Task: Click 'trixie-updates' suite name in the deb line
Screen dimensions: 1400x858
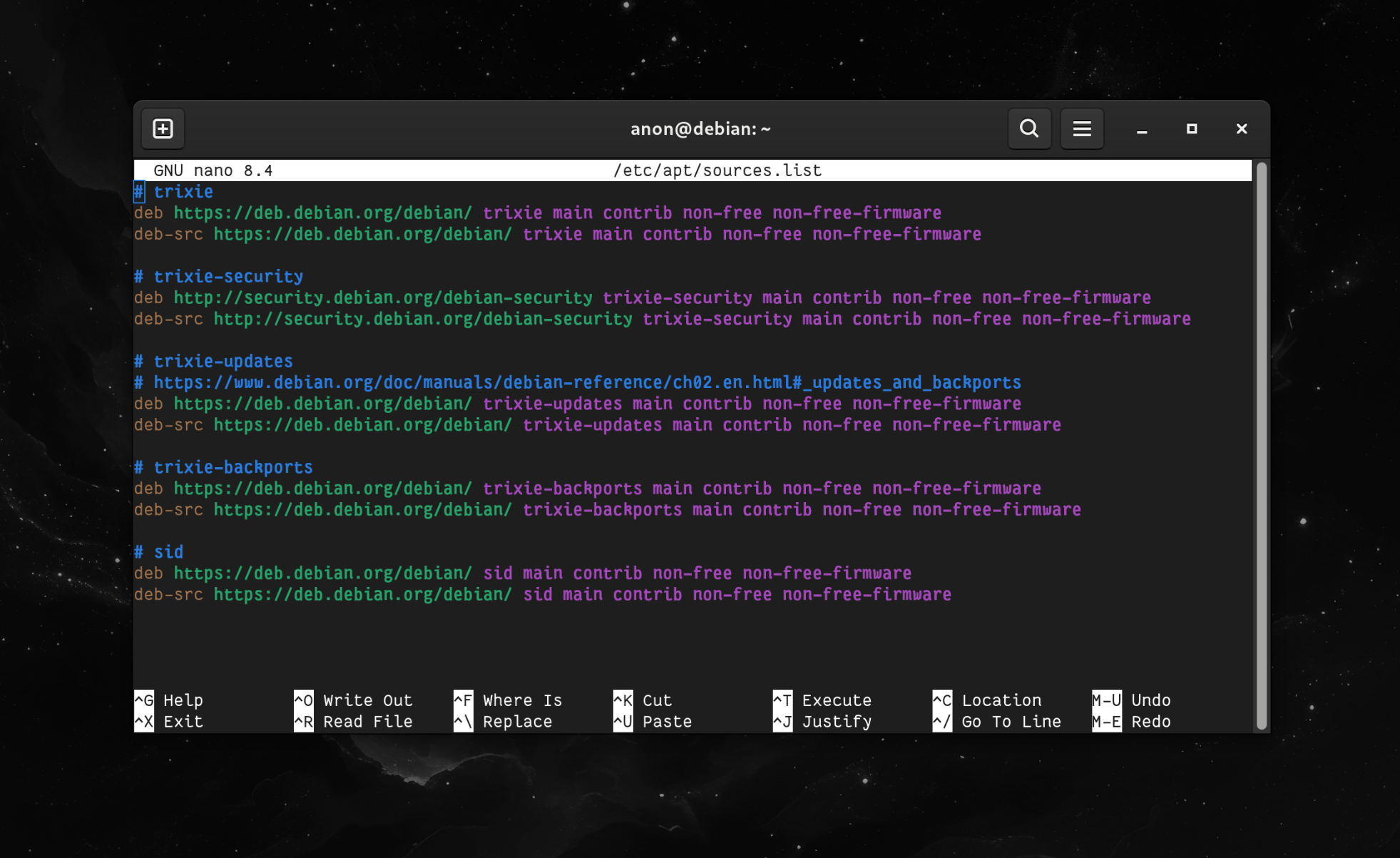Action: pos(553,404)
